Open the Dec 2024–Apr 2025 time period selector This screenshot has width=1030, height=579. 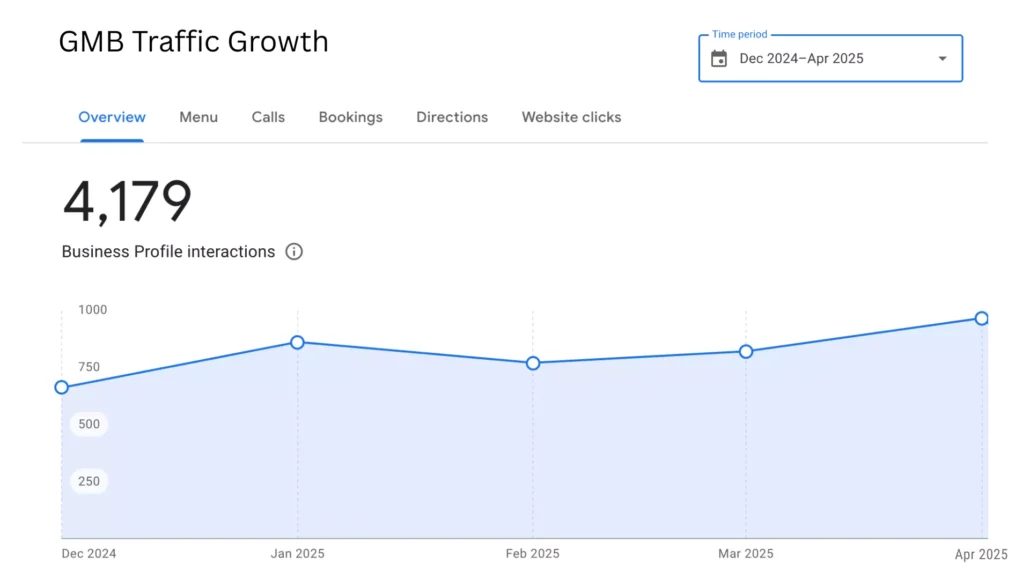pyautogui.click(x=830, y=58)
